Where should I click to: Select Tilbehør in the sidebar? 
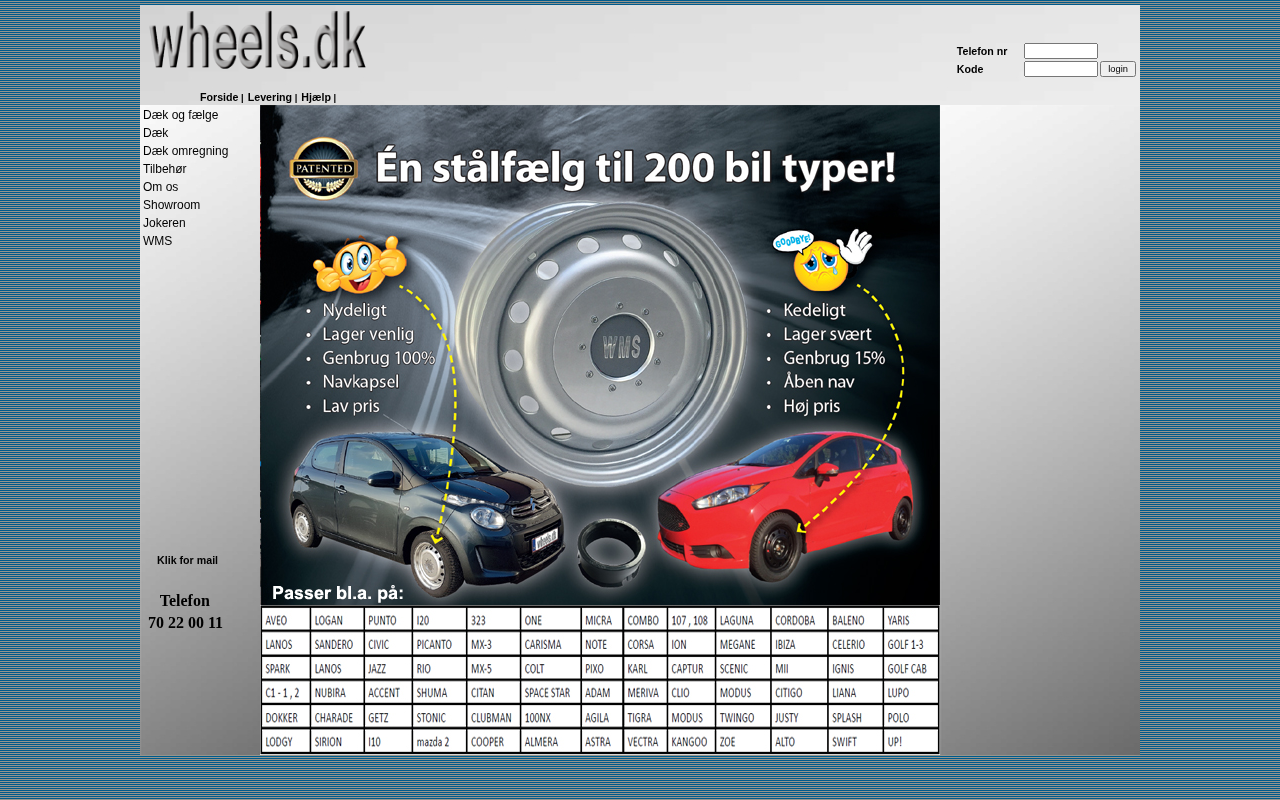[x=165, y=169]
